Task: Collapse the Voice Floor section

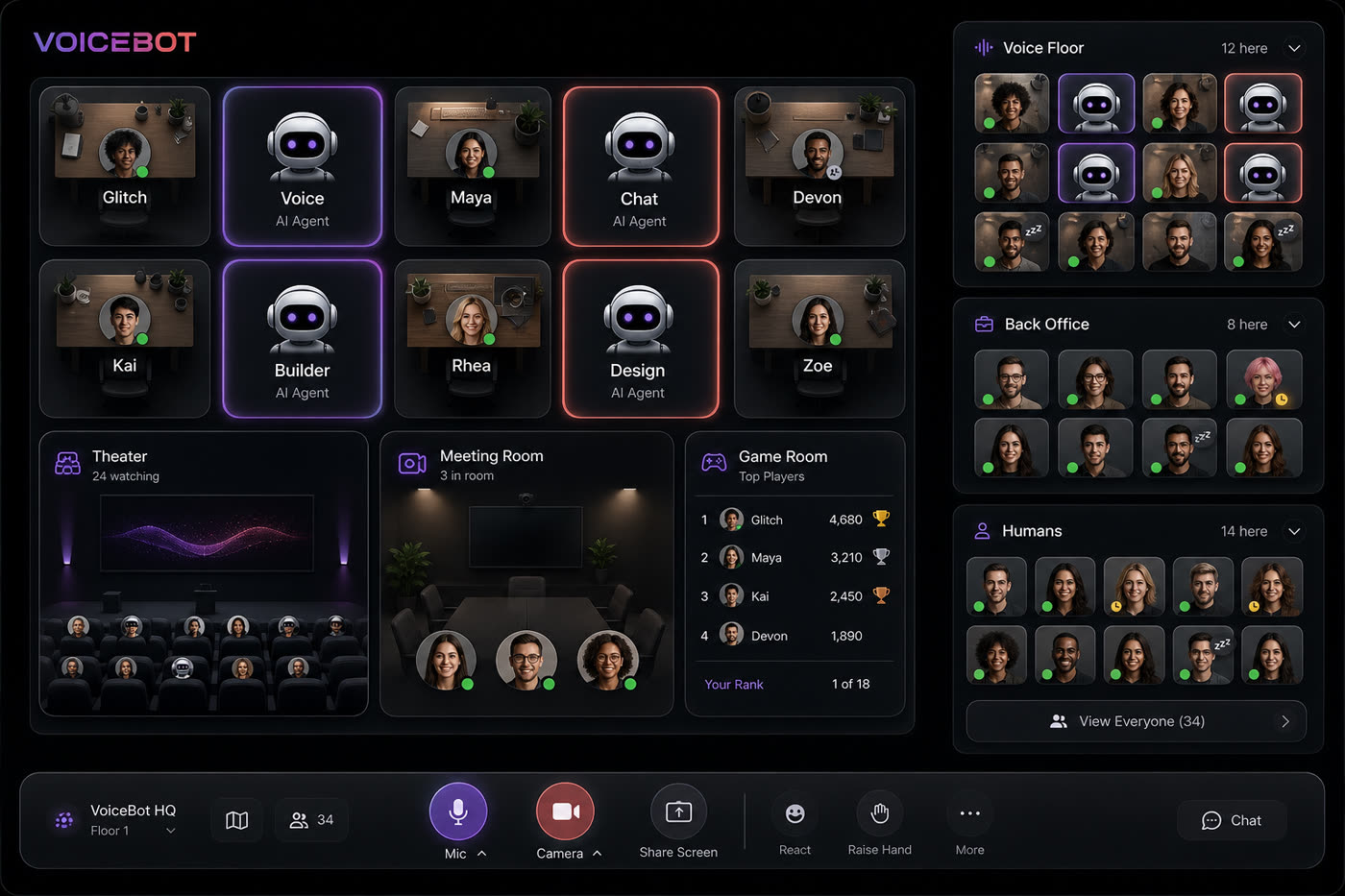Action: coord(1294,48)
